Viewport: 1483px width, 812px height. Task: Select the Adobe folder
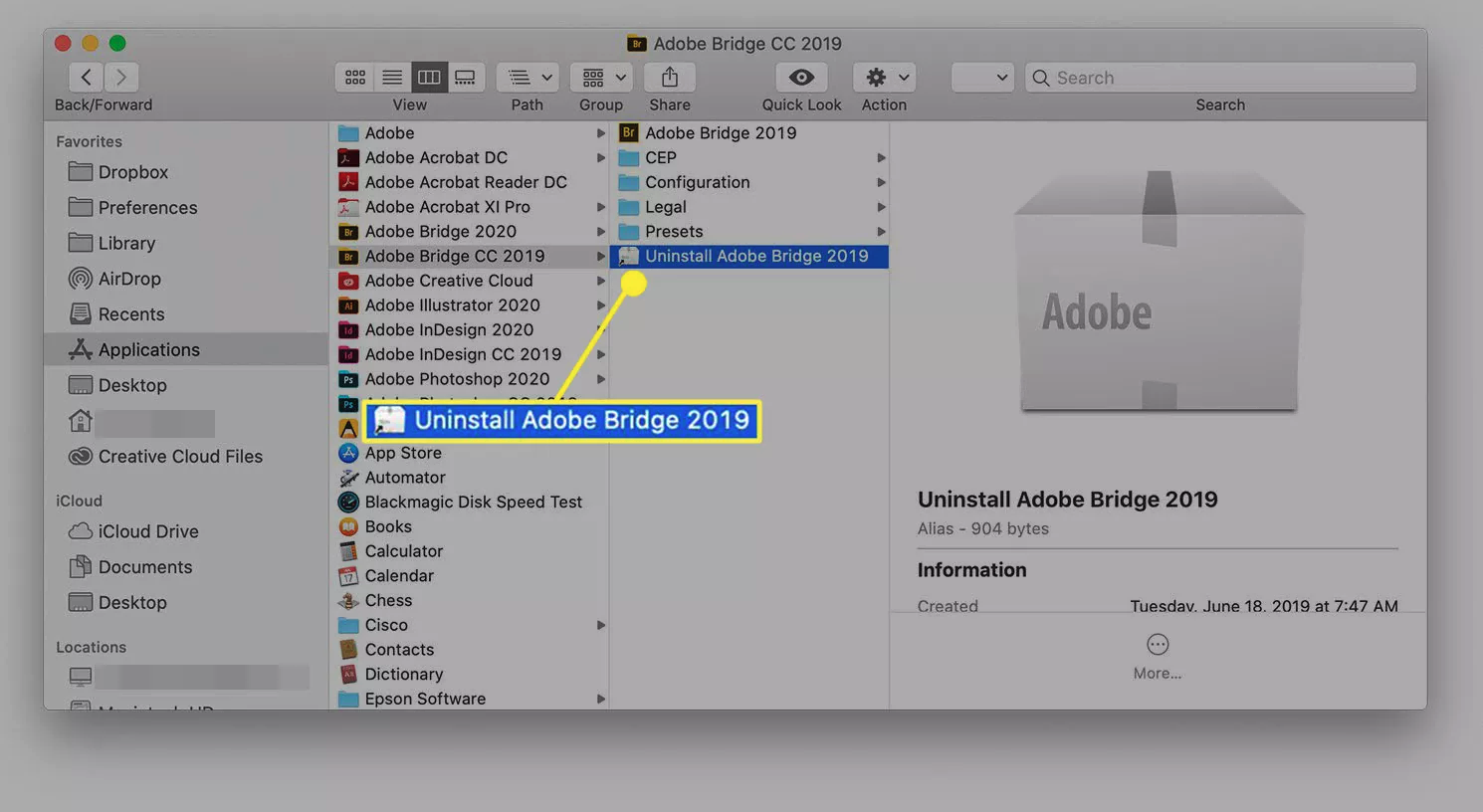pos(468,133)
